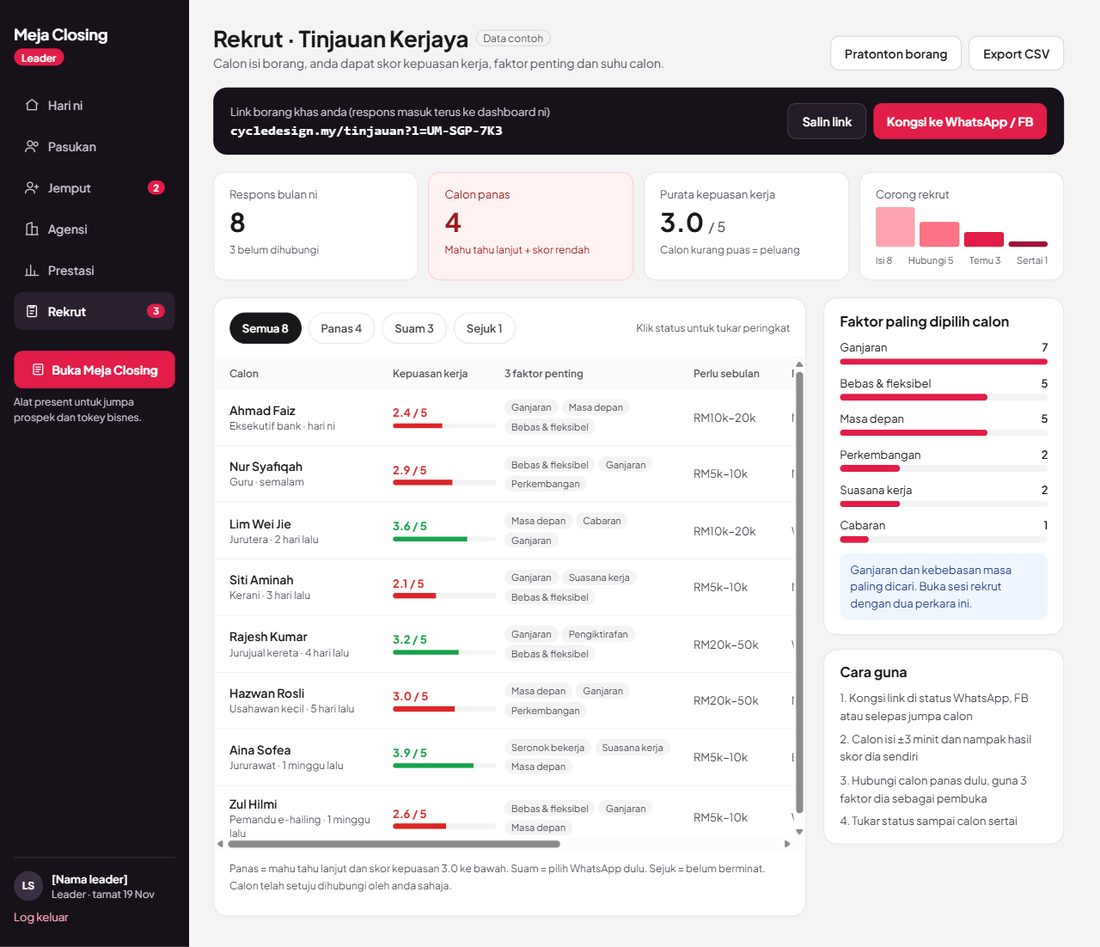The width and height of the screenshot is (1100, 947).
Task: Export data with Export CSV
Action: tap(1016, 54)
